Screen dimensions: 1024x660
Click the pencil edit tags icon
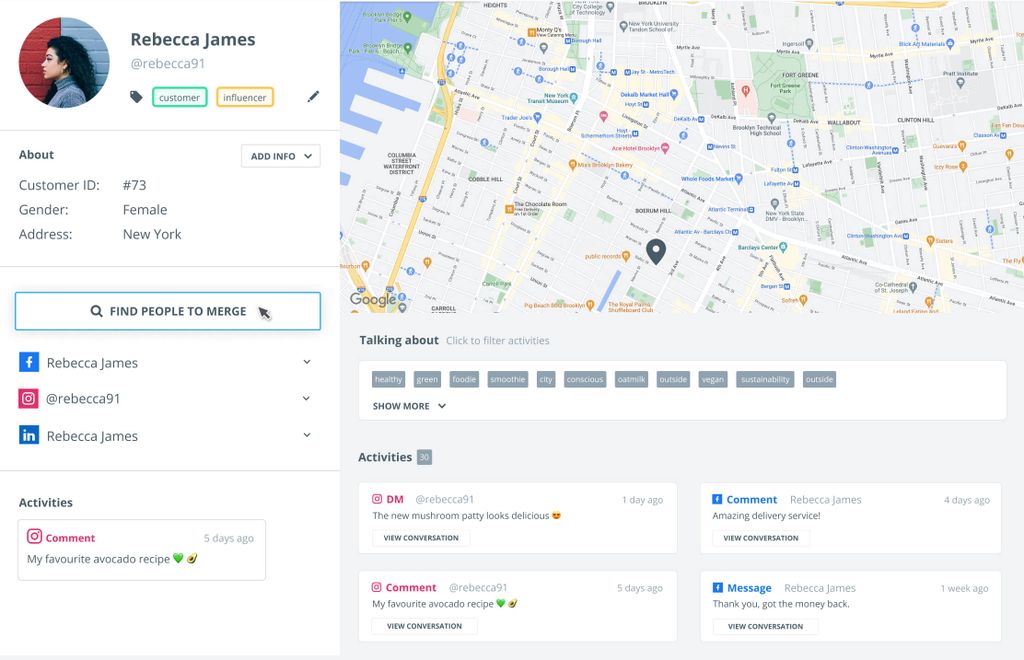pyautogui.click(x=313, y=97)
